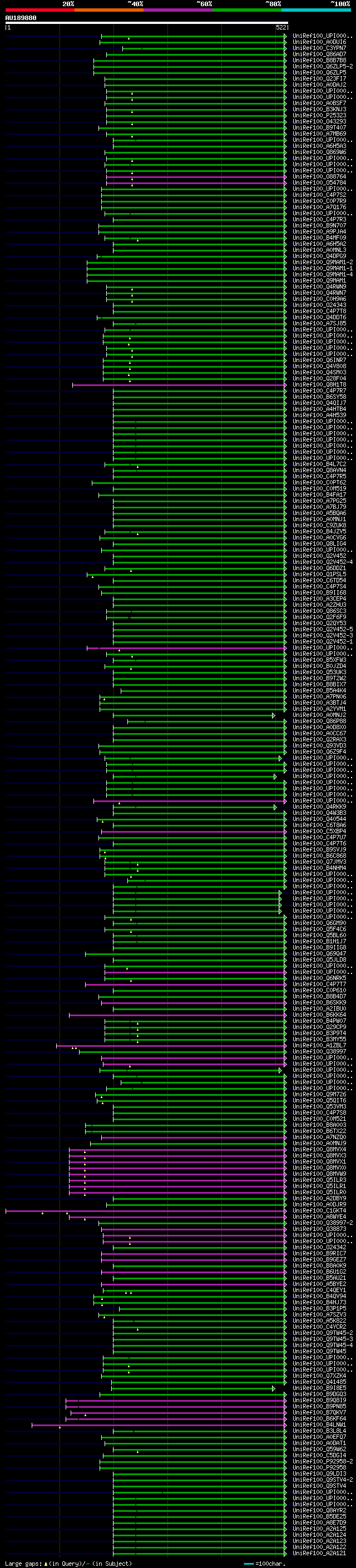Click the purple alignment bar for UniRef100_O88764
Viewport: 356px width, 1568px height.
tap(196, 177)
